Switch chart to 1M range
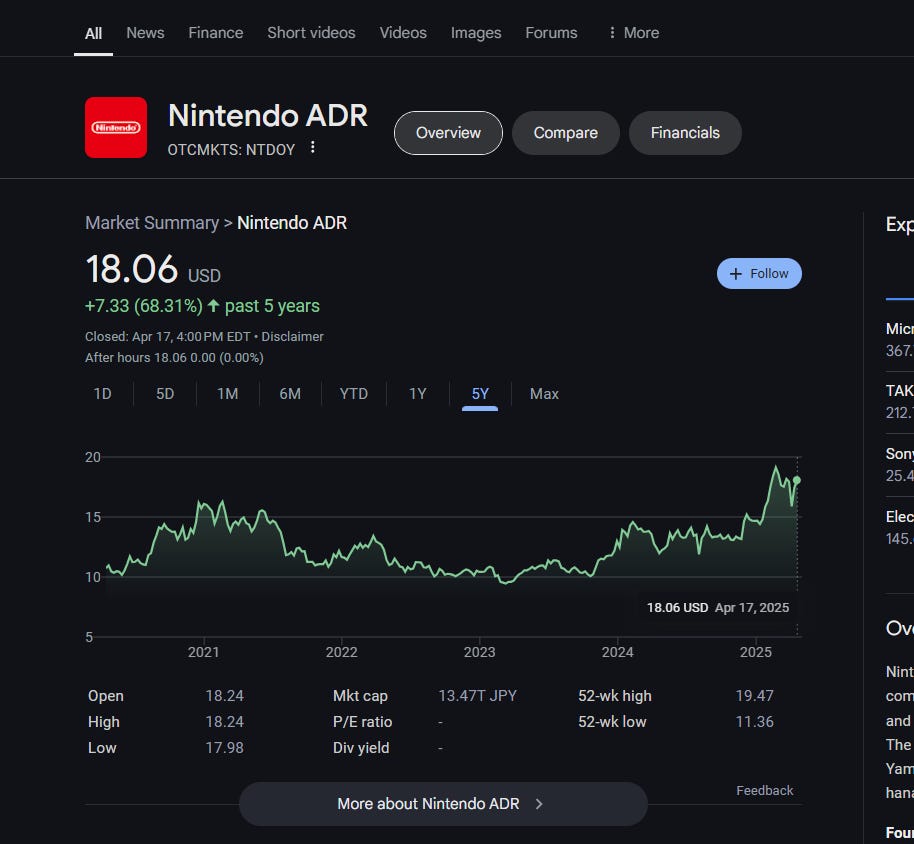The height and width of the screenshot is (844, 914). pos(227,393)
